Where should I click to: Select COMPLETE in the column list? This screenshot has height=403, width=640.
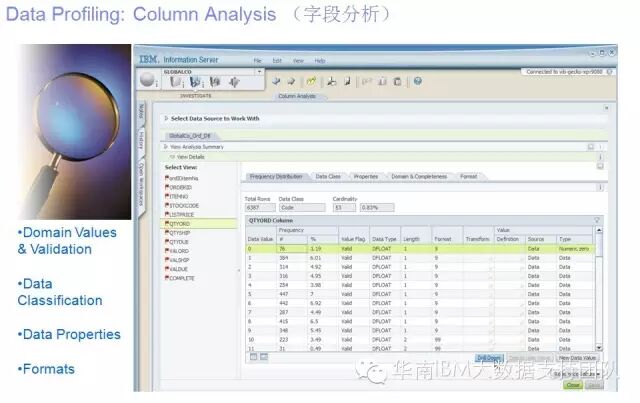pos(180,278)
